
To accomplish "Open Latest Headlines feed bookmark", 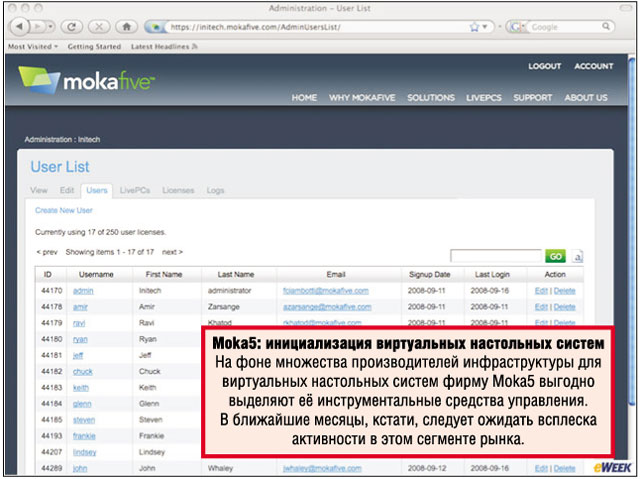I will click(164, 47).
